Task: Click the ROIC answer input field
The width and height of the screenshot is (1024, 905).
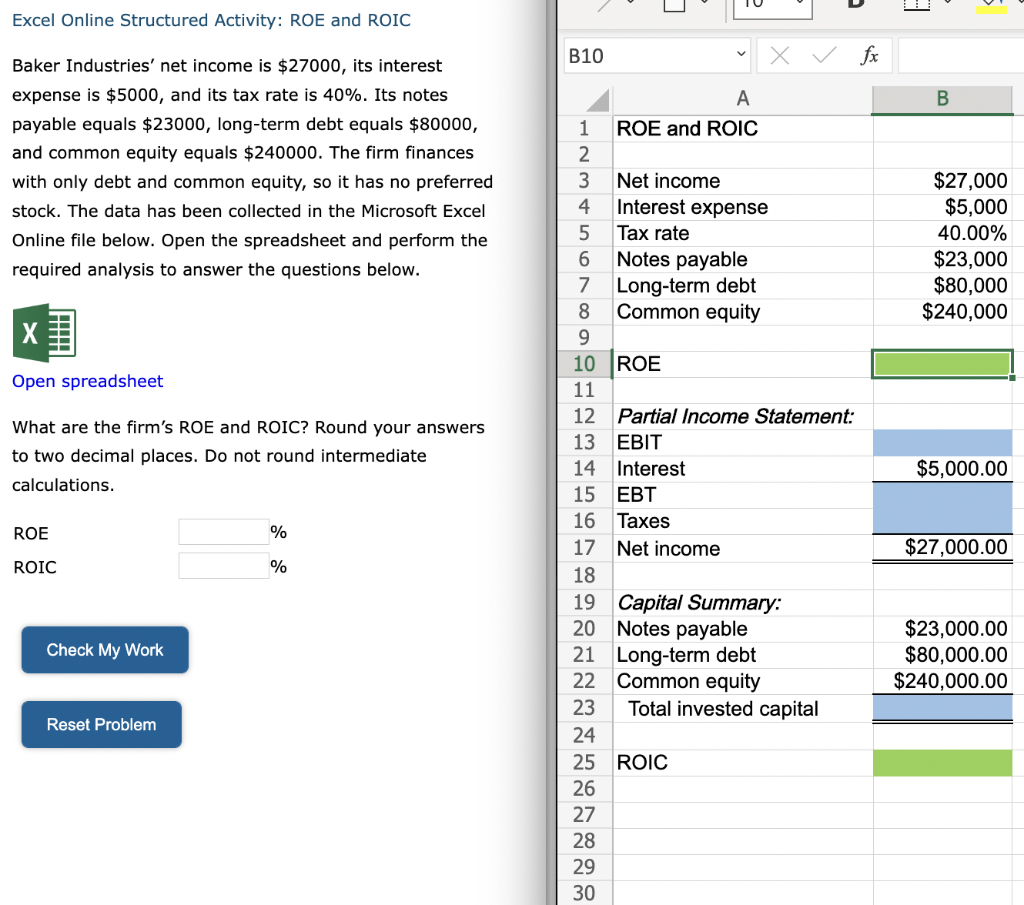Action: [223, 566]
